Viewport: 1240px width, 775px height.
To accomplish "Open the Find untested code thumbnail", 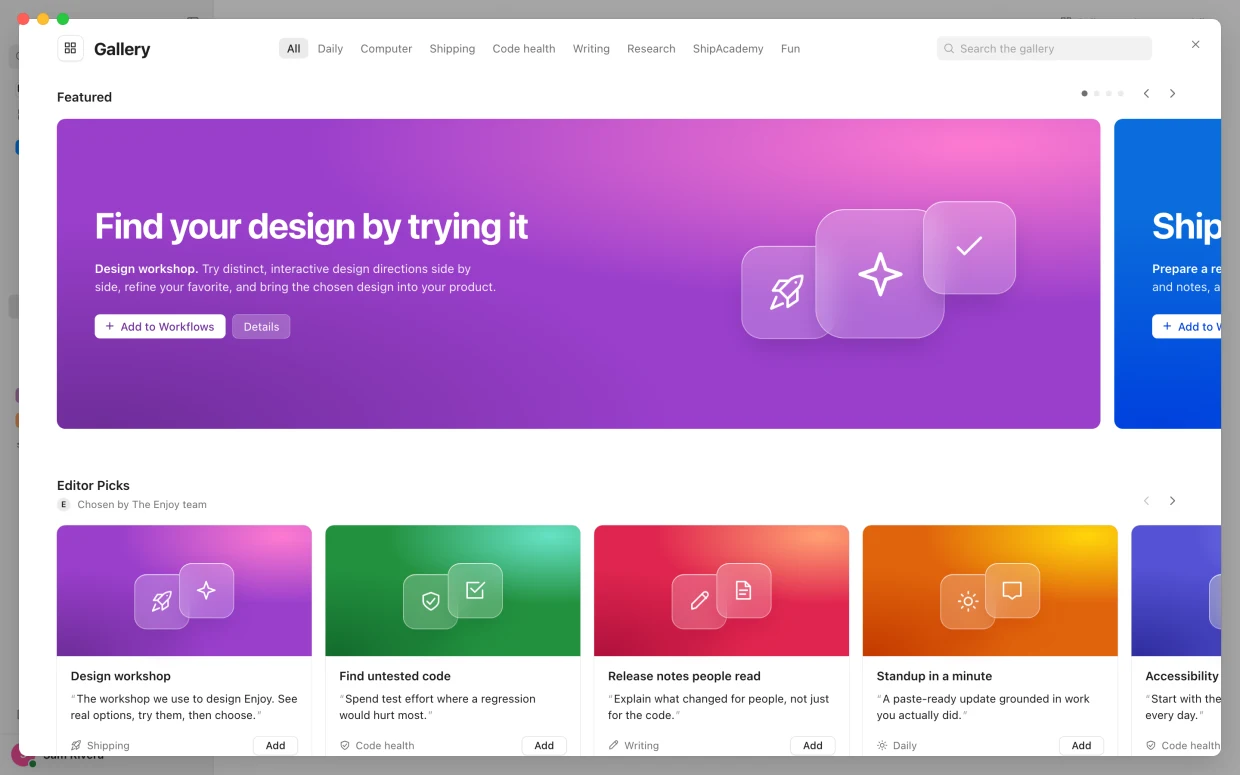I will tap(453, 591).
